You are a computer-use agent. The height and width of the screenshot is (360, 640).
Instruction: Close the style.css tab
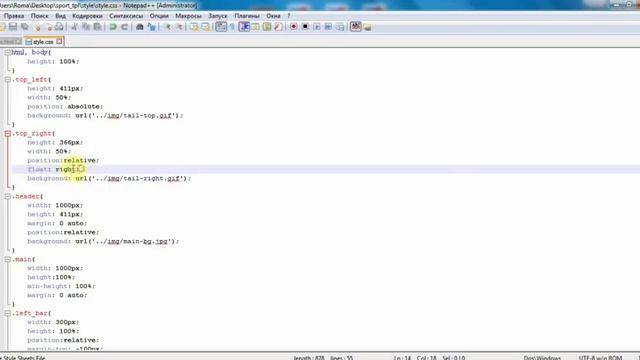pyautogui.click(x=59, y=41)
